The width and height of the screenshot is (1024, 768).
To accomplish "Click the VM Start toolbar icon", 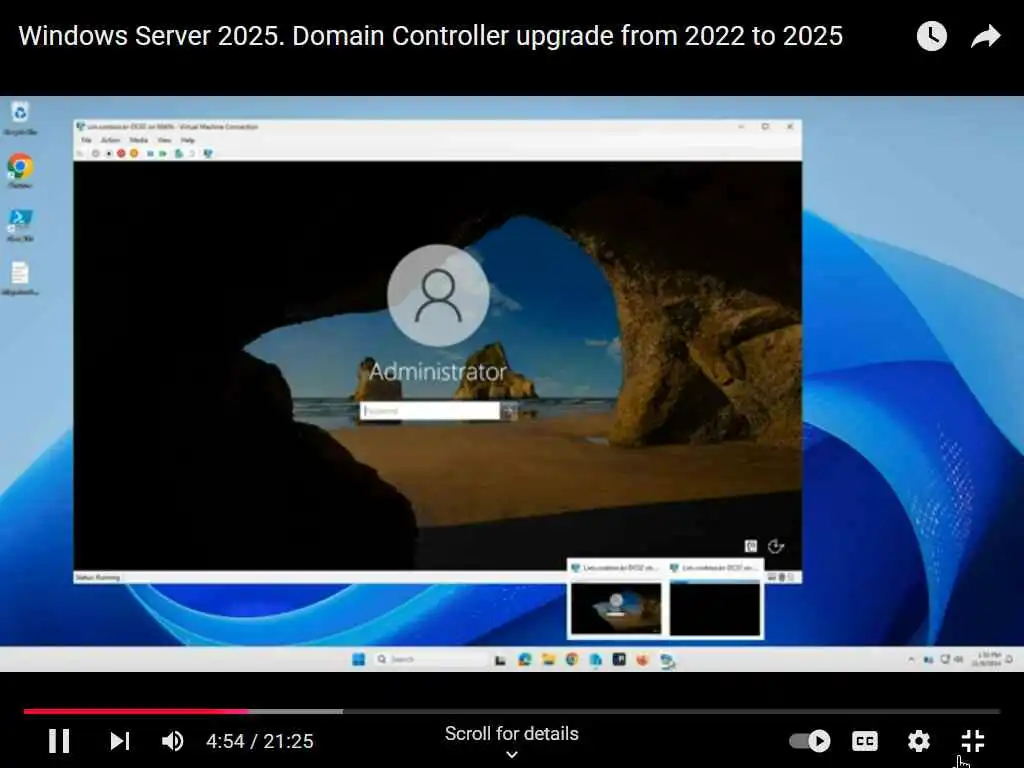I will point(95,153).
